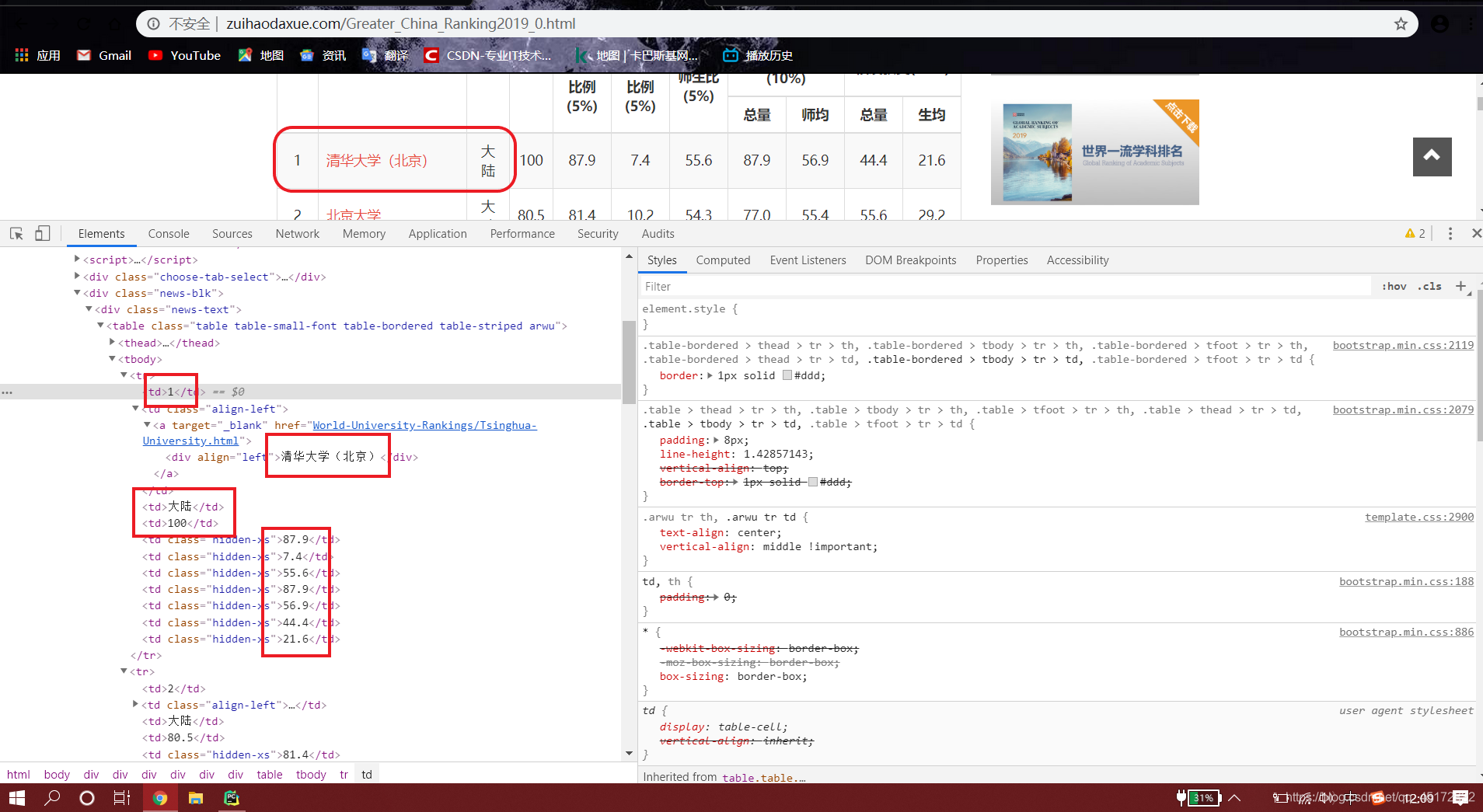The width and height of the screenshot is (1483, 812).
Task: Open the YouTube bookmark
Action: [x=185, y=55]
